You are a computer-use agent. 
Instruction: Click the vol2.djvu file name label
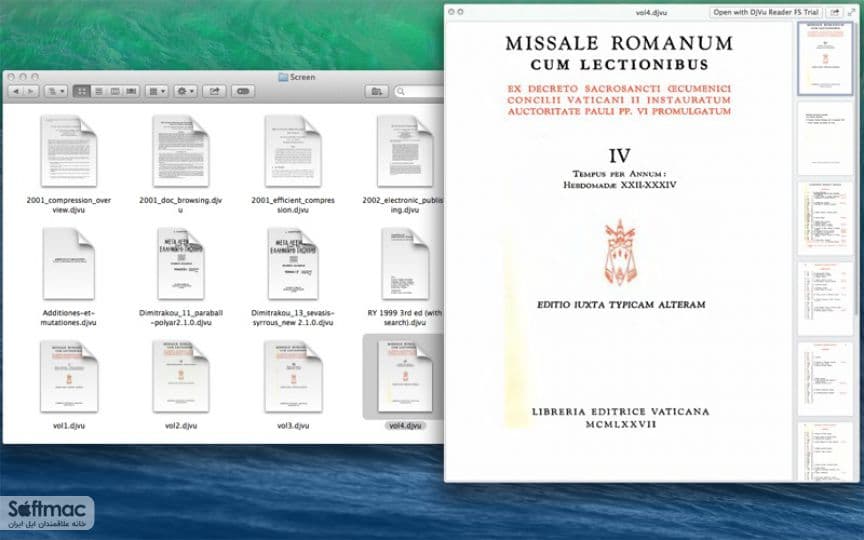click(x=181, y=426)
